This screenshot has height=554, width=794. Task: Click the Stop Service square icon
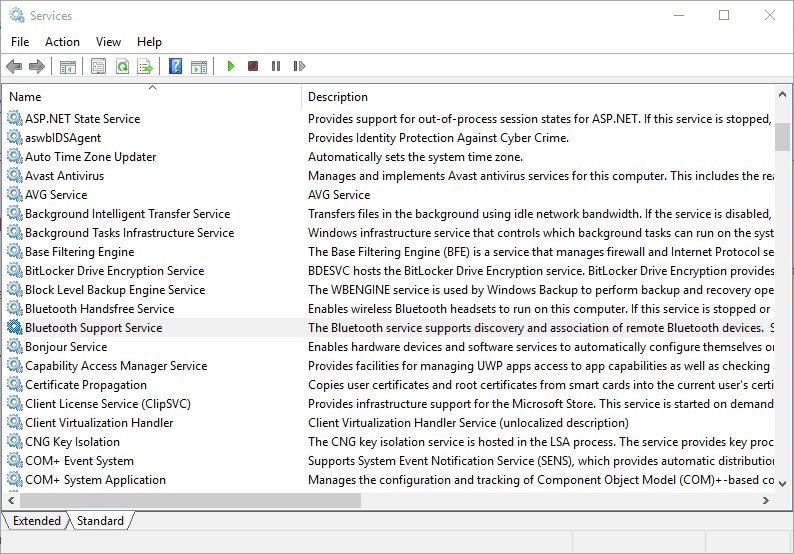(253, 66)
